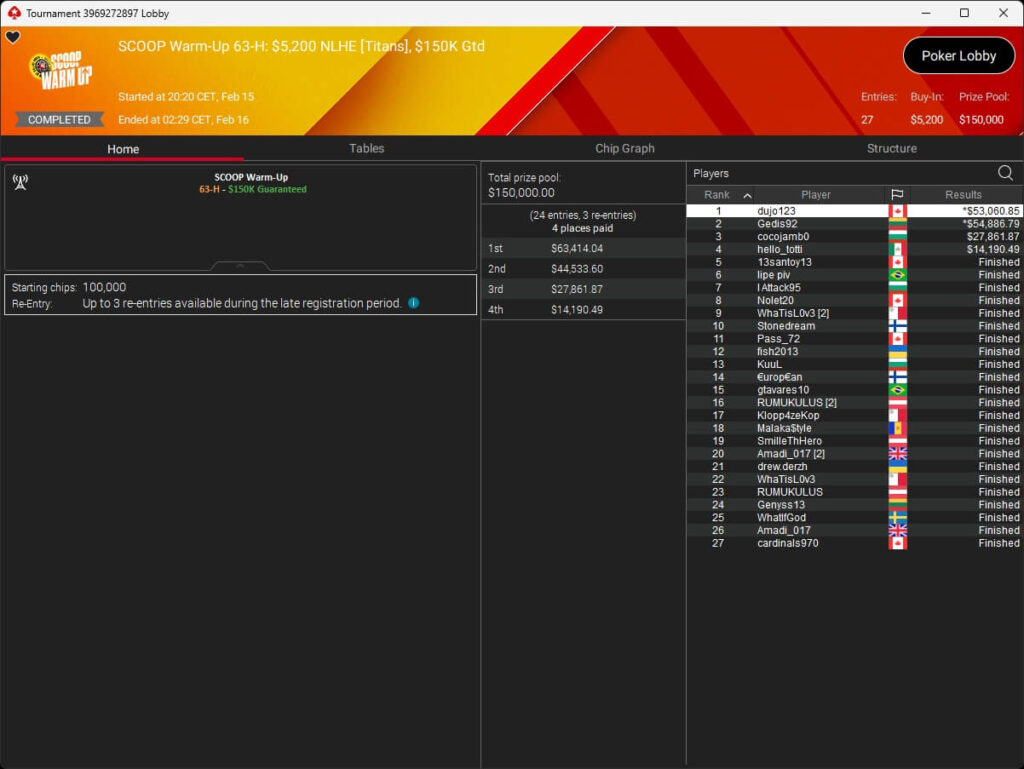Click the player search magnifier icon

(x=1005, y=173)
